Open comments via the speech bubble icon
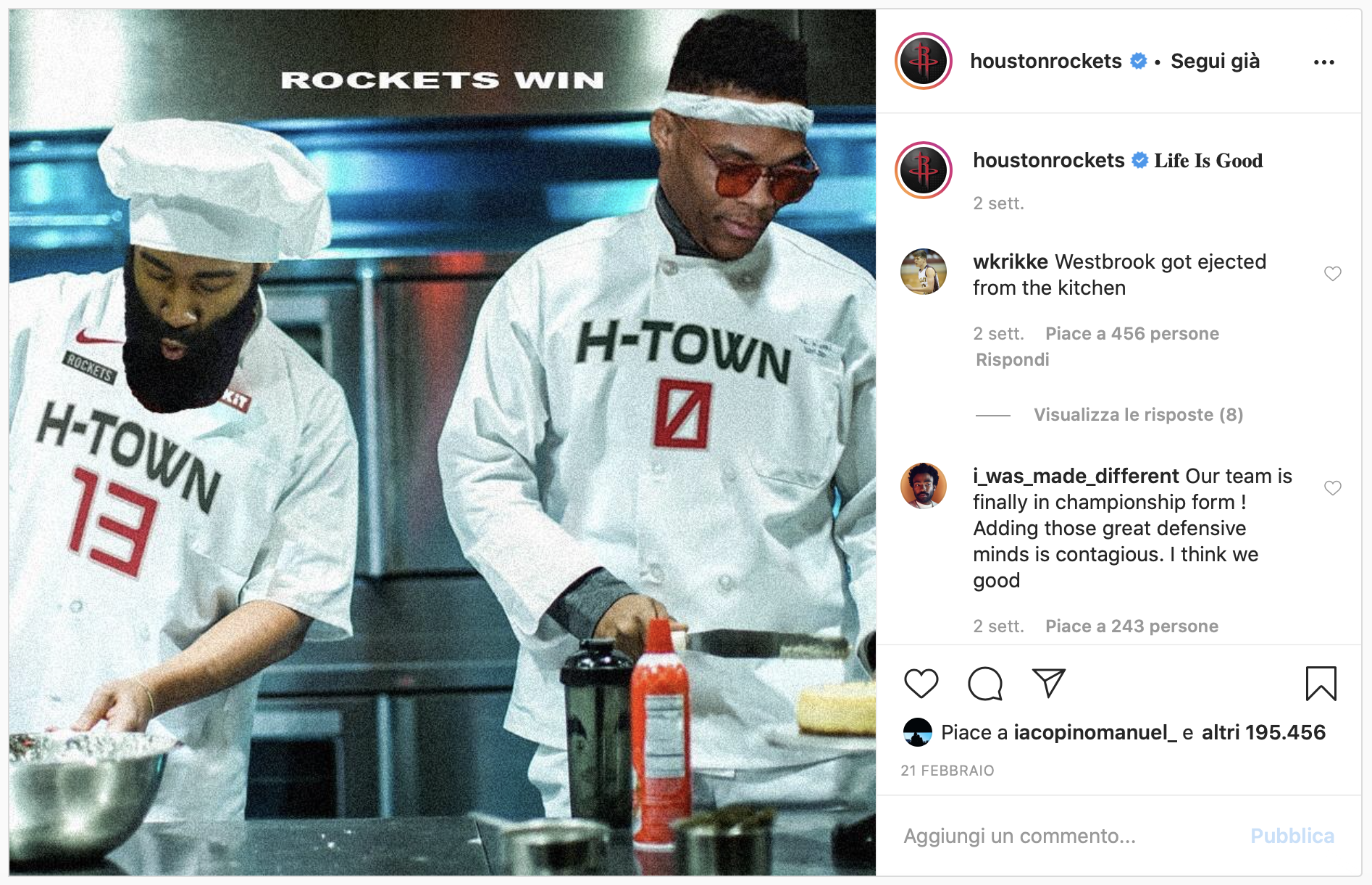 click(x=984, y=684)
